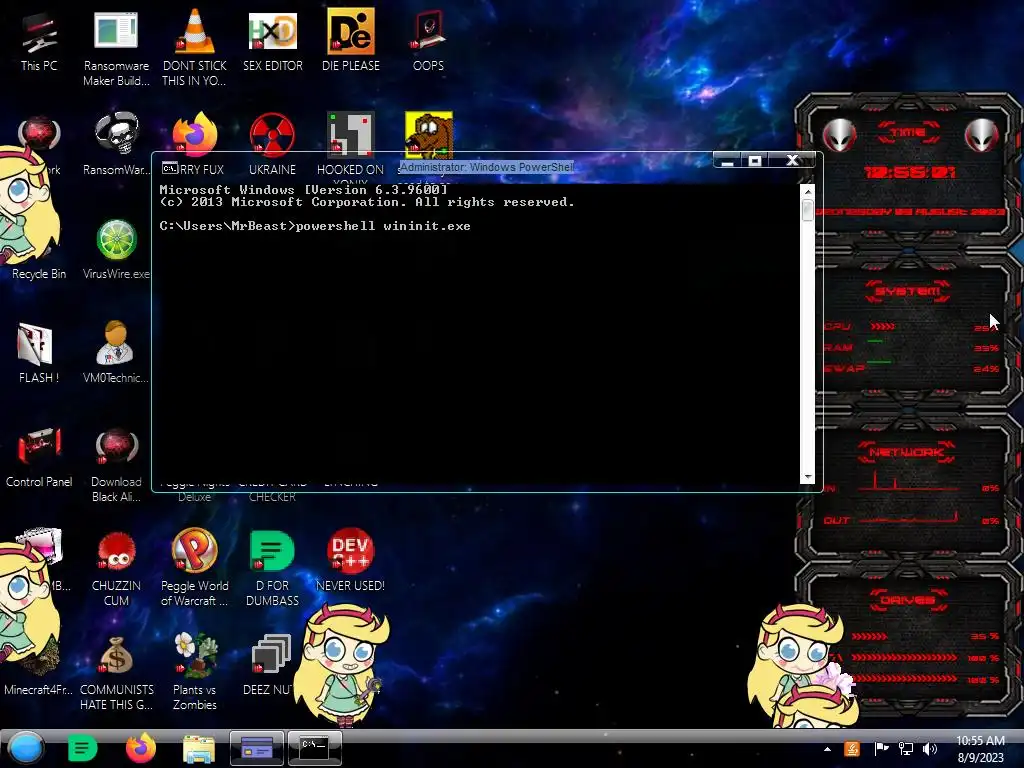Select the UKRAINE radiation icon
The height and width of the screenshot is (768, 1024).
tap(272, 144)
